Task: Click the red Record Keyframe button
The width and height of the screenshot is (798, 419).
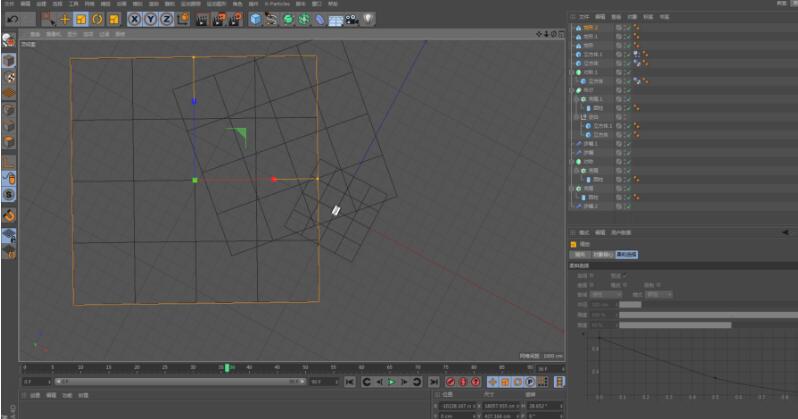Action: pos(450,382)
